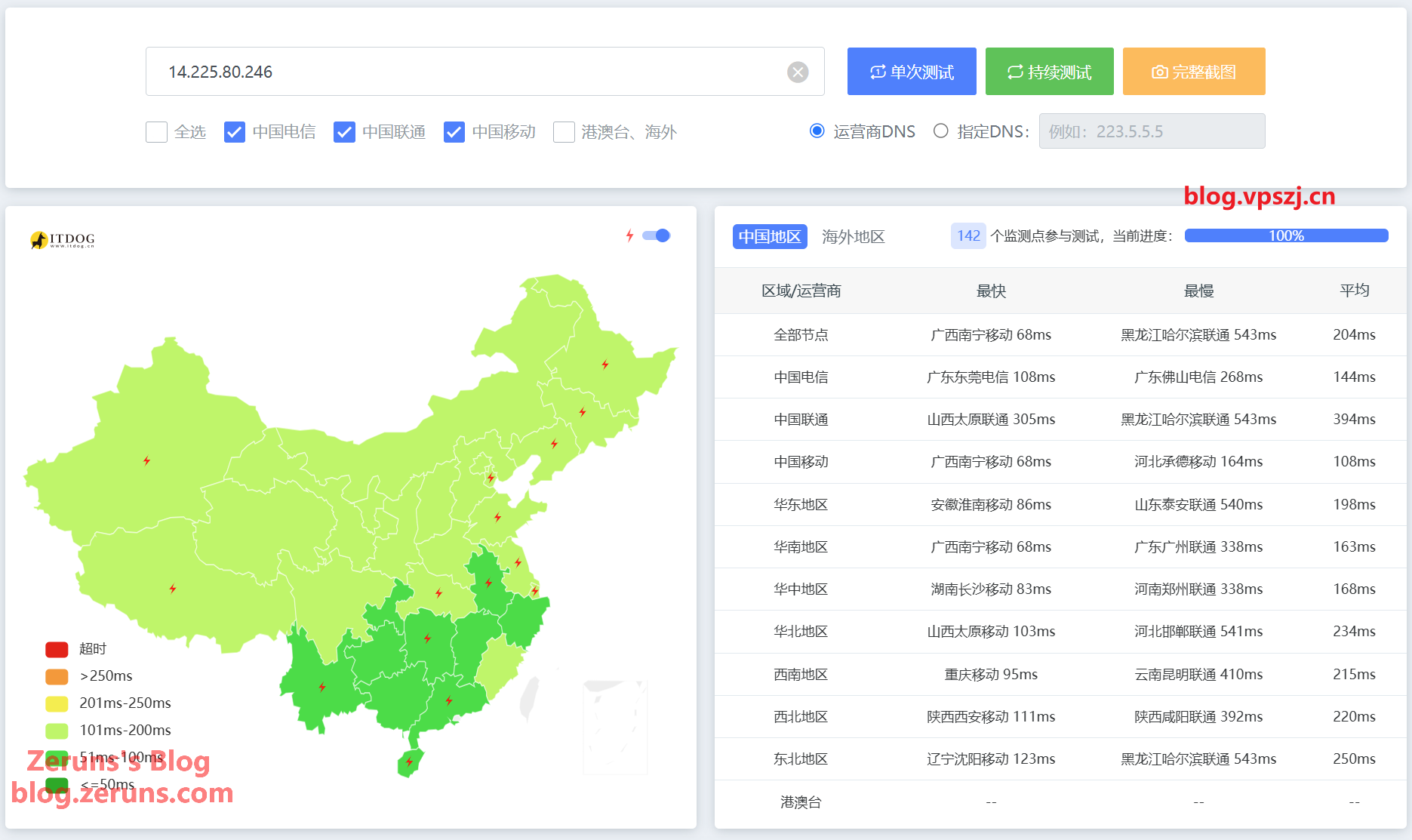This screenshot has height=840, width=1412.
Task: Click the lightning marker on Hainan island
Action: point(409,762)
